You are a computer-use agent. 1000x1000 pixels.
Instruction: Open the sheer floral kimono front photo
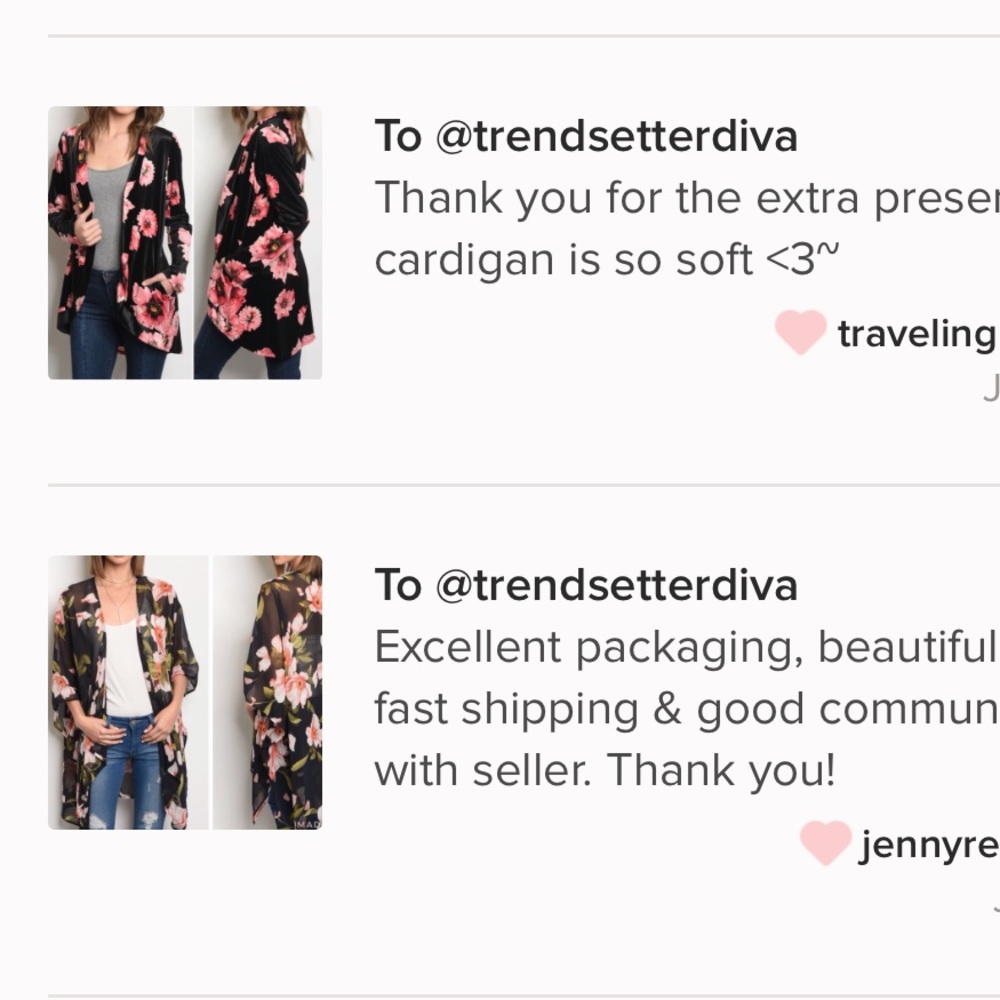128,692
